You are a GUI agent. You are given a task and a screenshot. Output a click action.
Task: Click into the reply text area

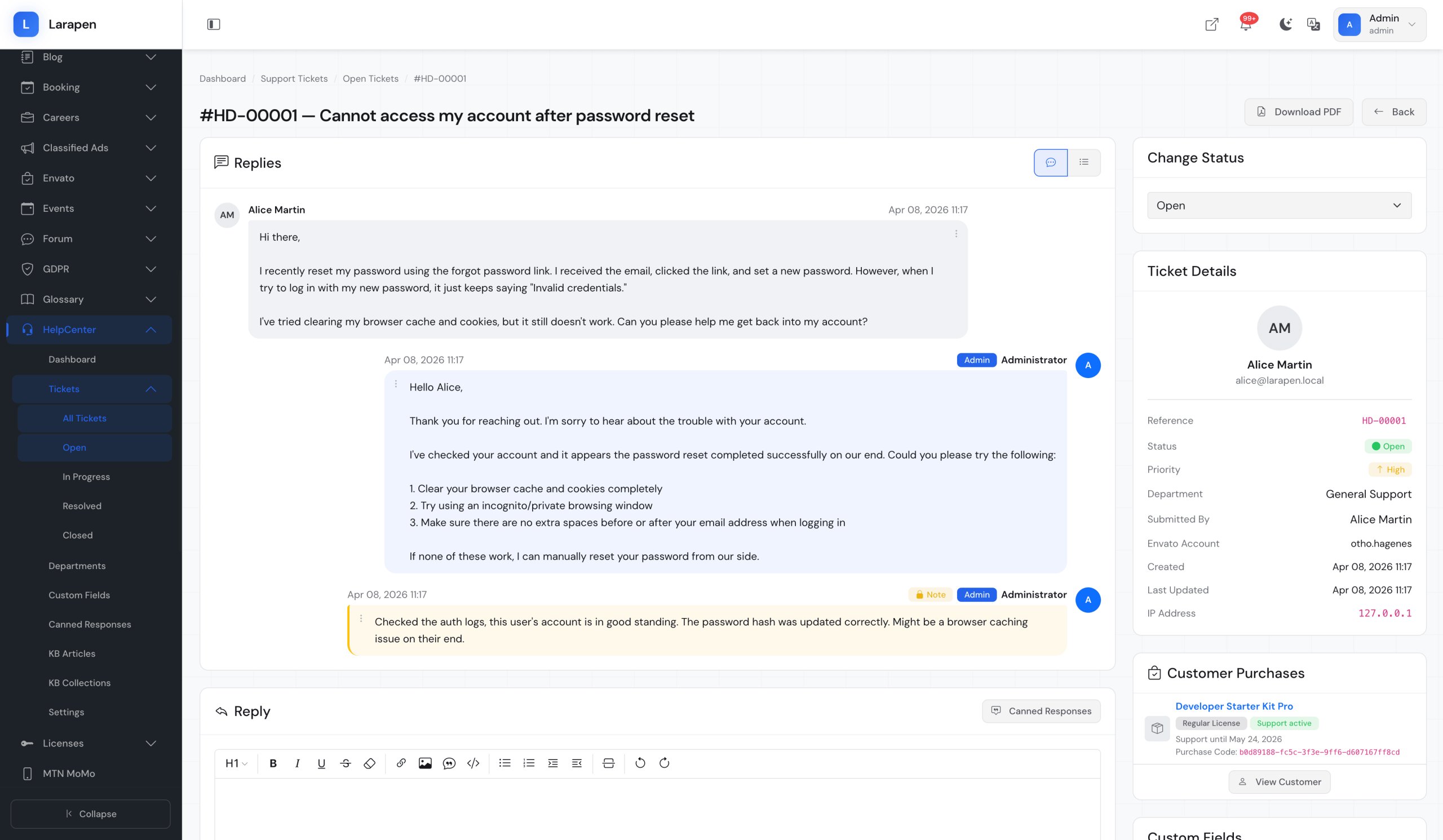pos(657,810)
